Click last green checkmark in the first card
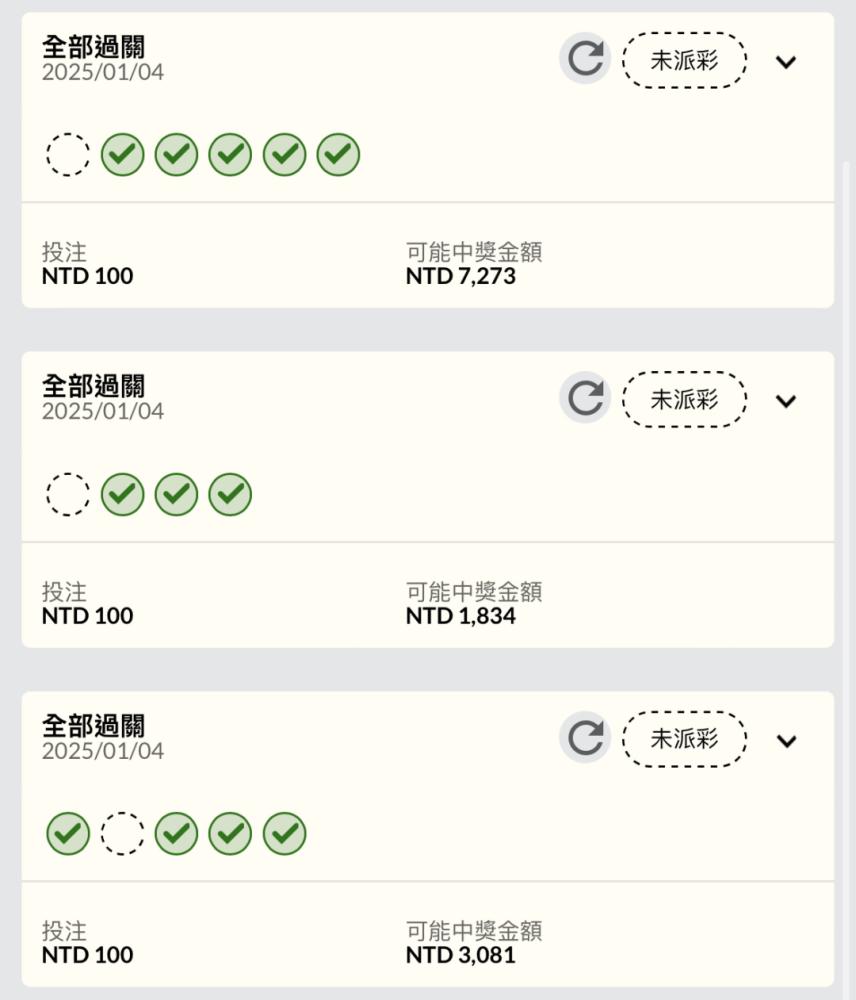The height and width of the screenshot is (1000, 856). point(338,154)
